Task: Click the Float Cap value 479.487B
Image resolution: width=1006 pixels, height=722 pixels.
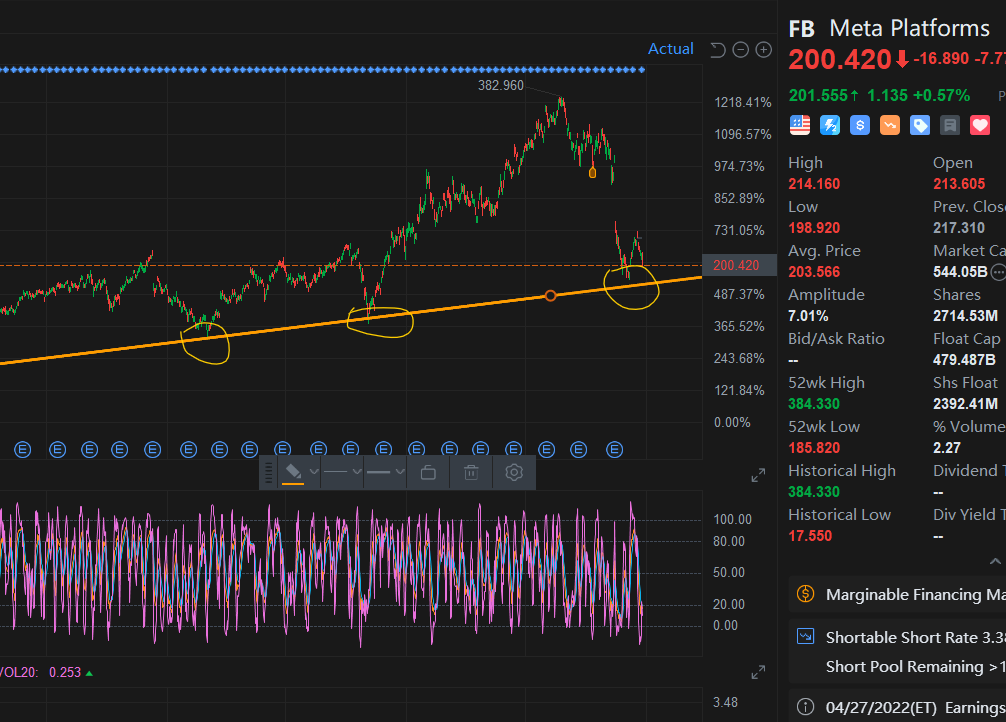Action: point(964,360)
